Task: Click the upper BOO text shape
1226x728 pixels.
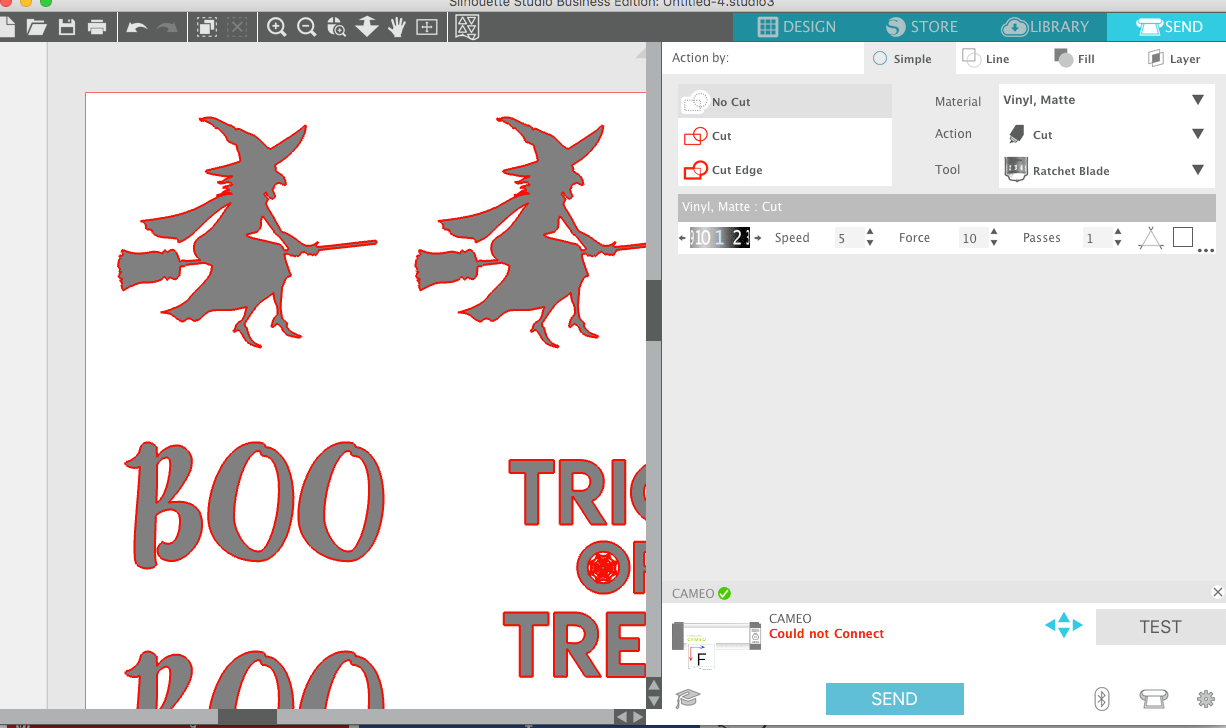Action: tap(254, 504)
